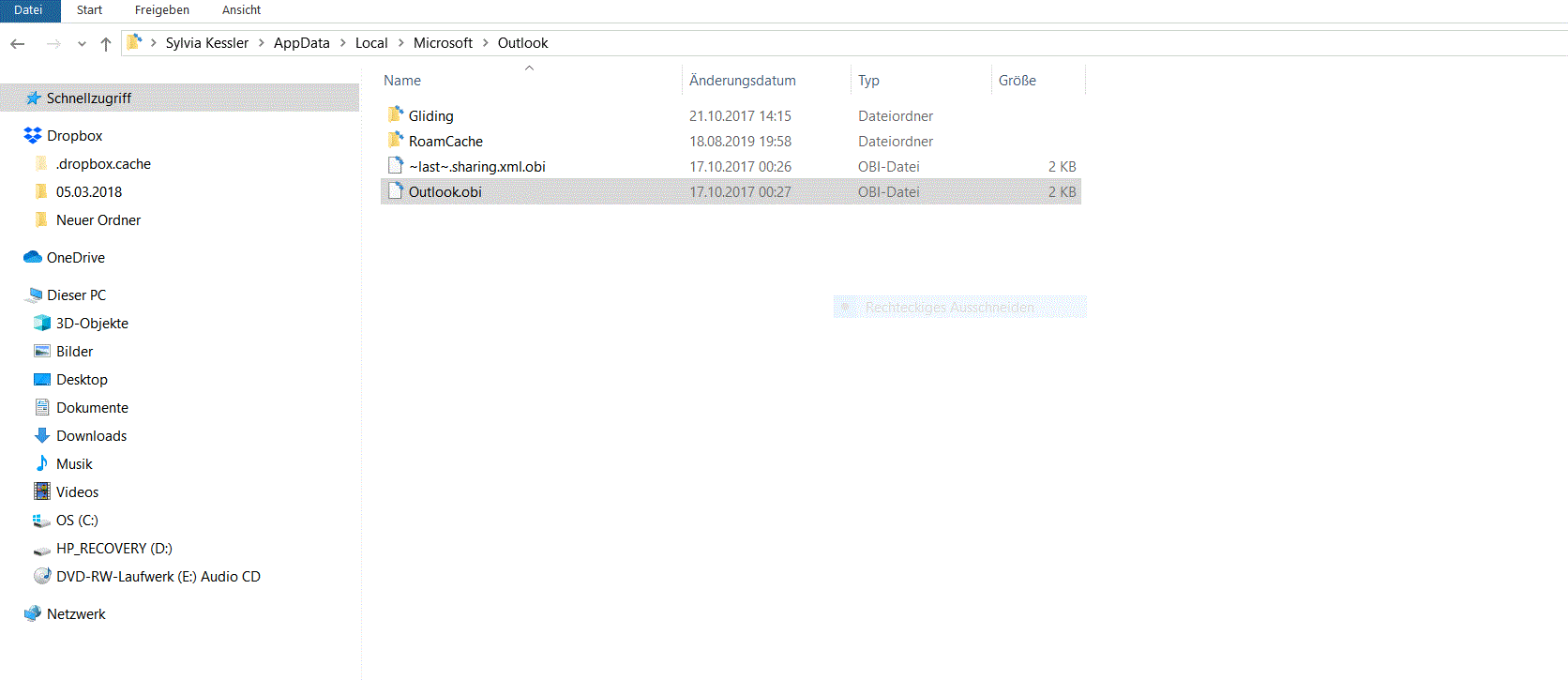
Task: Sort files by Typ column header
Action: pyautogui.click(x=868, y=81)
